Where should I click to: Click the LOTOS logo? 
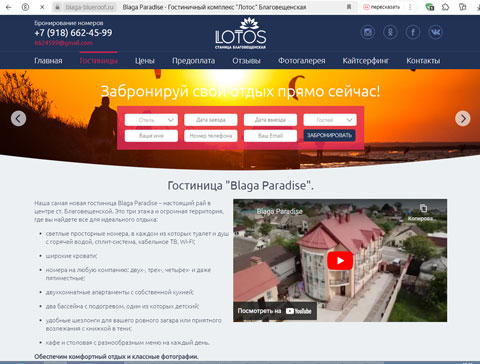tap(240, 33)
